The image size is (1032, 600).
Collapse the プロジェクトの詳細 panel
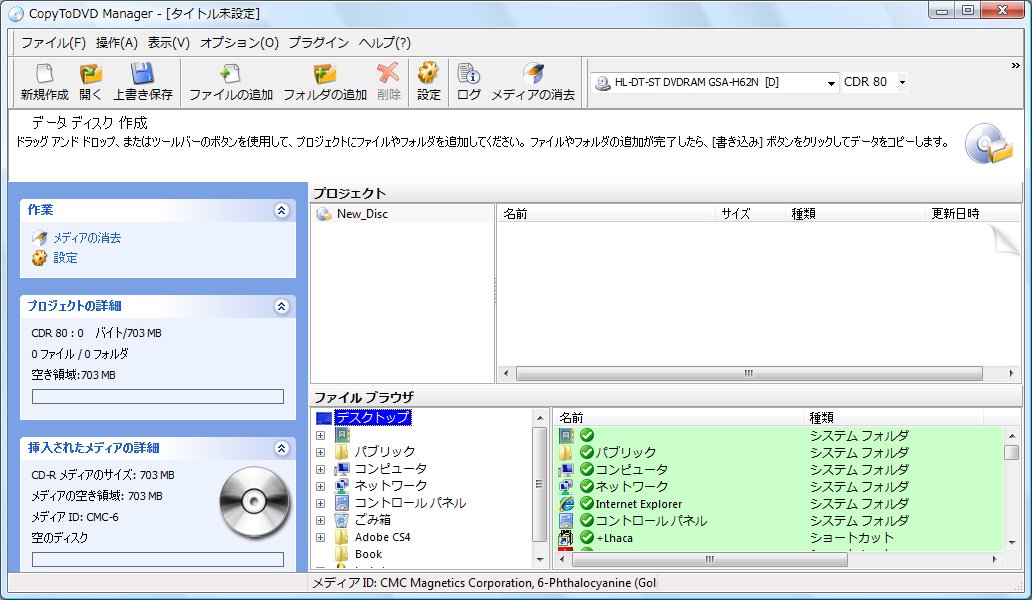click(281, 307)
